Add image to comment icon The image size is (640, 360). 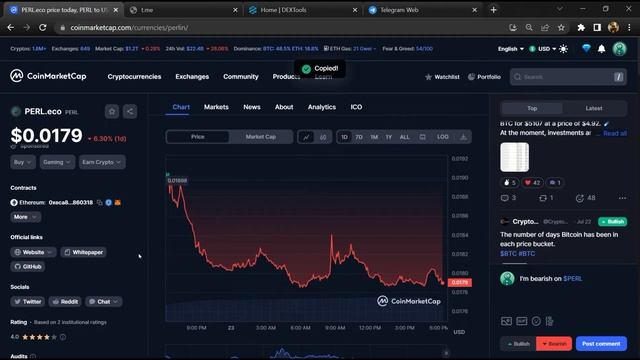click(x=506, y=321)
